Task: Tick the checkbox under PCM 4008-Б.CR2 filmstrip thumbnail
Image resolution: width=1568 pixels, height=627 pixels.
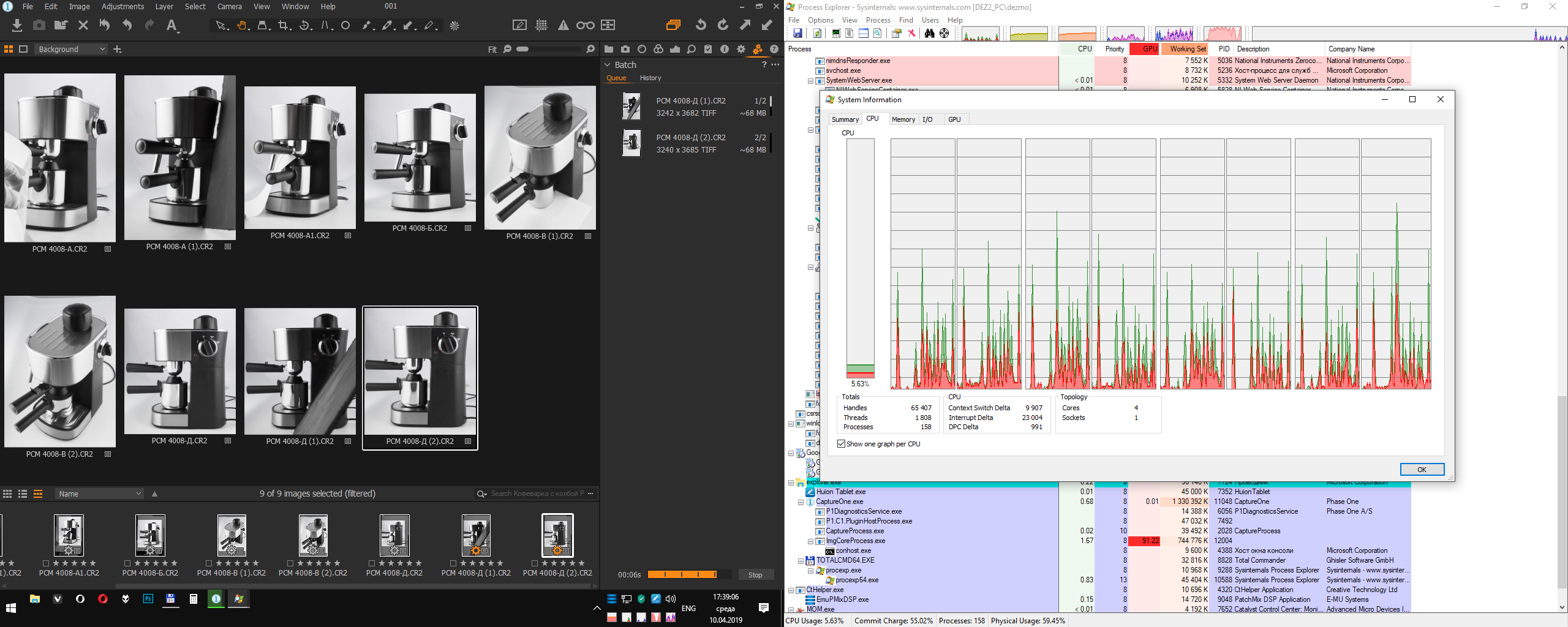Action: click(x=127, y=563)
